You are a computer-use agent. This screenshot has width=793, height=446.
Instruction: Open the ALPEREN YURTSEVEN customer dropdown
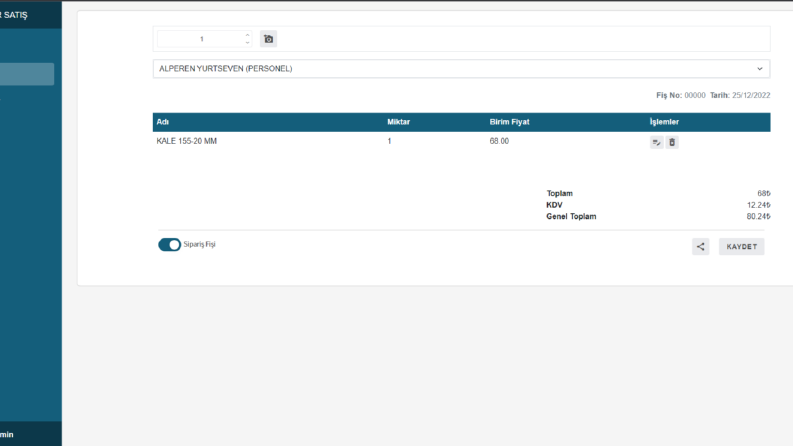(x=461, y=69)
